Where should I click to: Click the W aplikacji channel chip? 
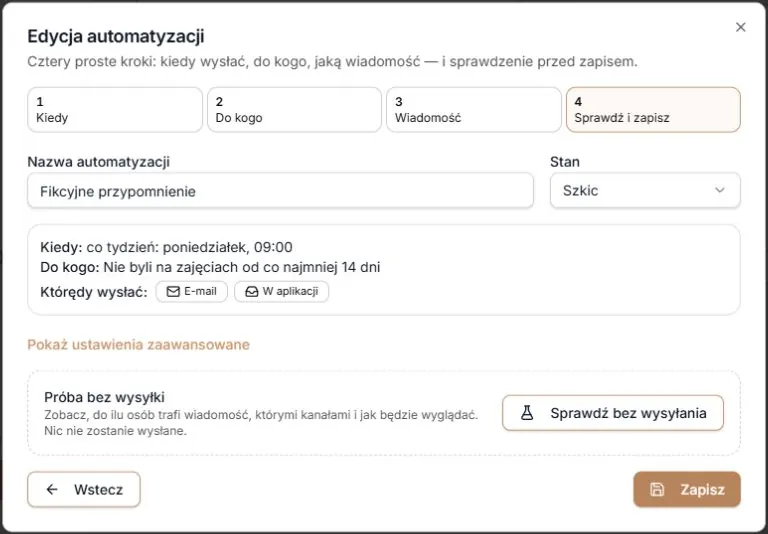pyautogui.click(x=281, y=291)
